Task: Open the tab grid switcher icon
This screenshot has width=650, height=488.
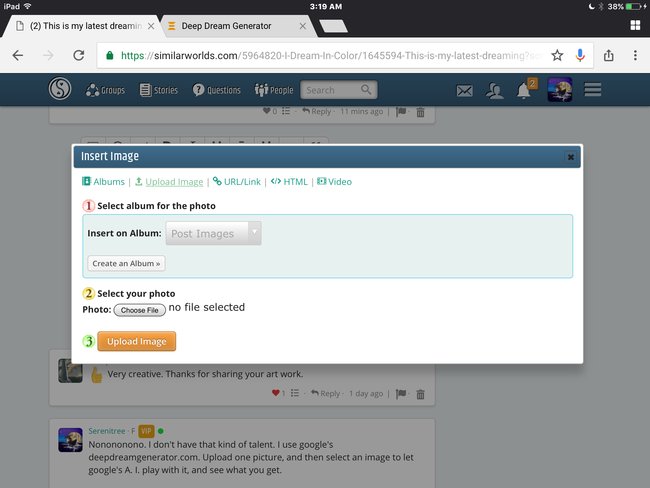Action: click(x=635, y=26)
